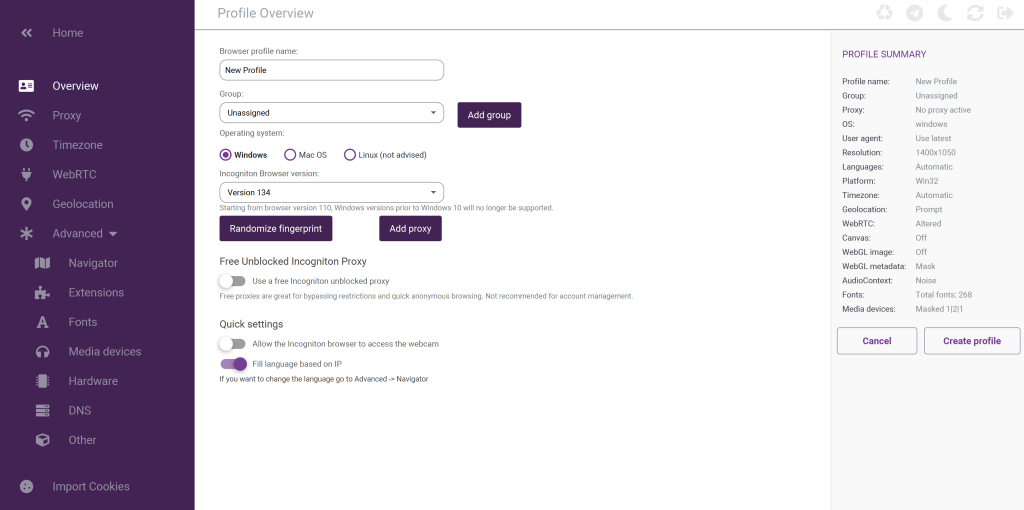1024x510 pixels.
Task: Click the refresh sync arrows icon
Action: [975, 13]
